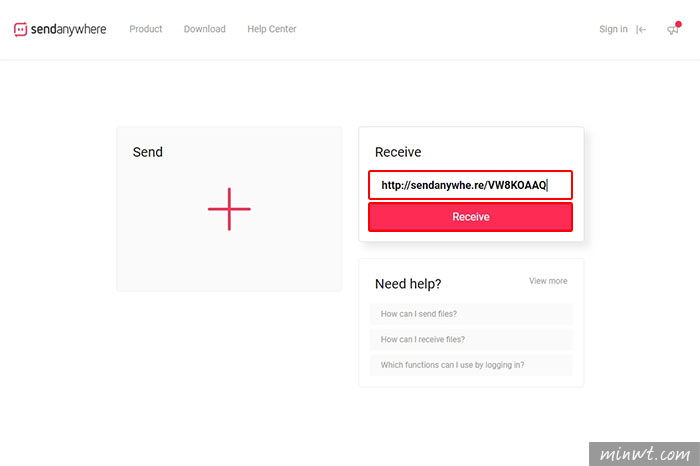
Task: Go to Help Center
Action: pyautogui.click(x=271, y=29)
